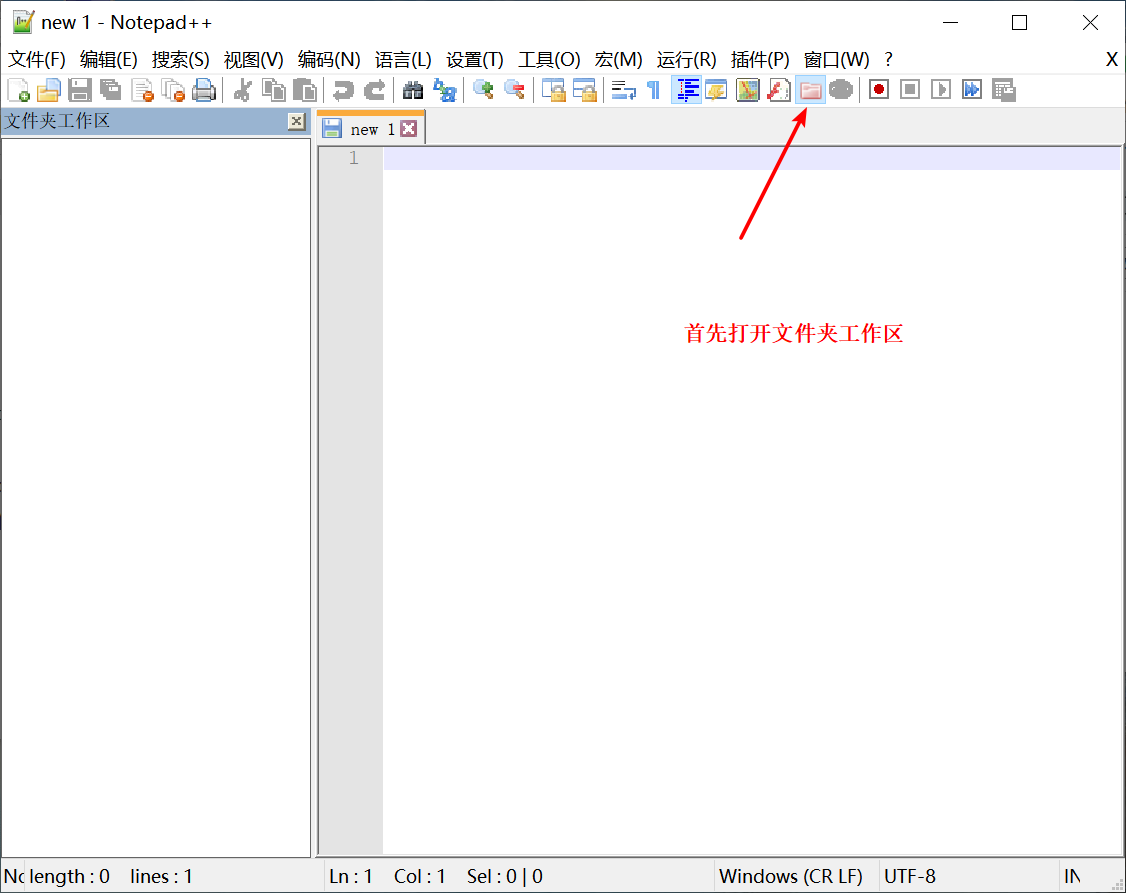Open Find with the binoculars icon
The width and height of the screenshot is (1126, 893).
(413, 90)
